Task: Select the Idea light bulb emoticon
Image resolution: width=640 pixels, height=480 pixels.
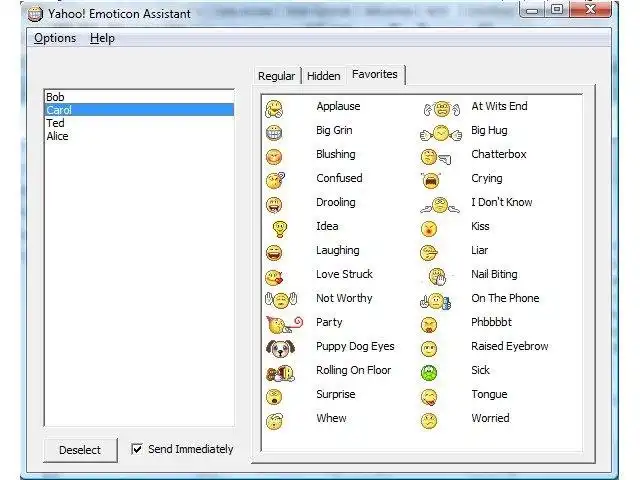Action: pos(280,229)
